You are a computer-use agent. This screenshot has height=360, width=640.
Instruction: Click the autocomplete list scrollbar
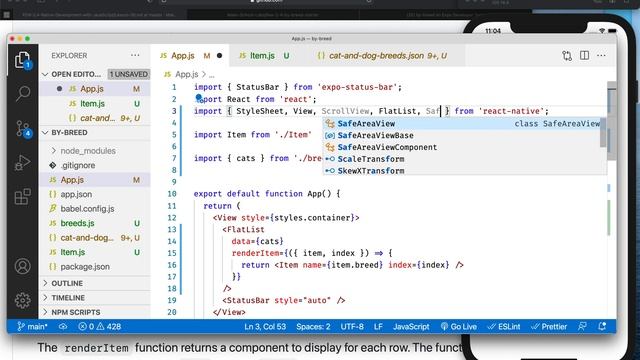[x=603, y=133]
